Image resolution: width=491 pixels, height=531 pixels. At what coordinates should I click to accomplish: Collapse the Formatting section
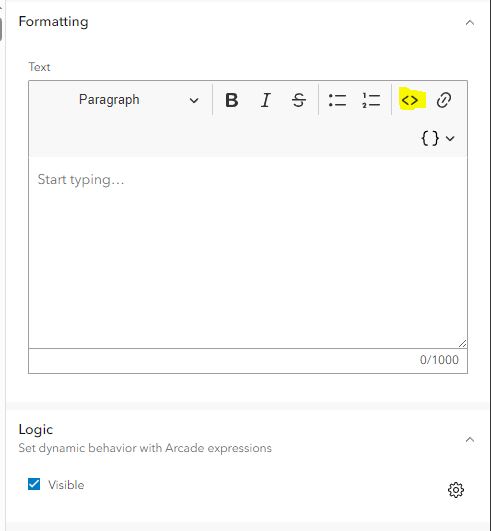(x=469, y=23)
